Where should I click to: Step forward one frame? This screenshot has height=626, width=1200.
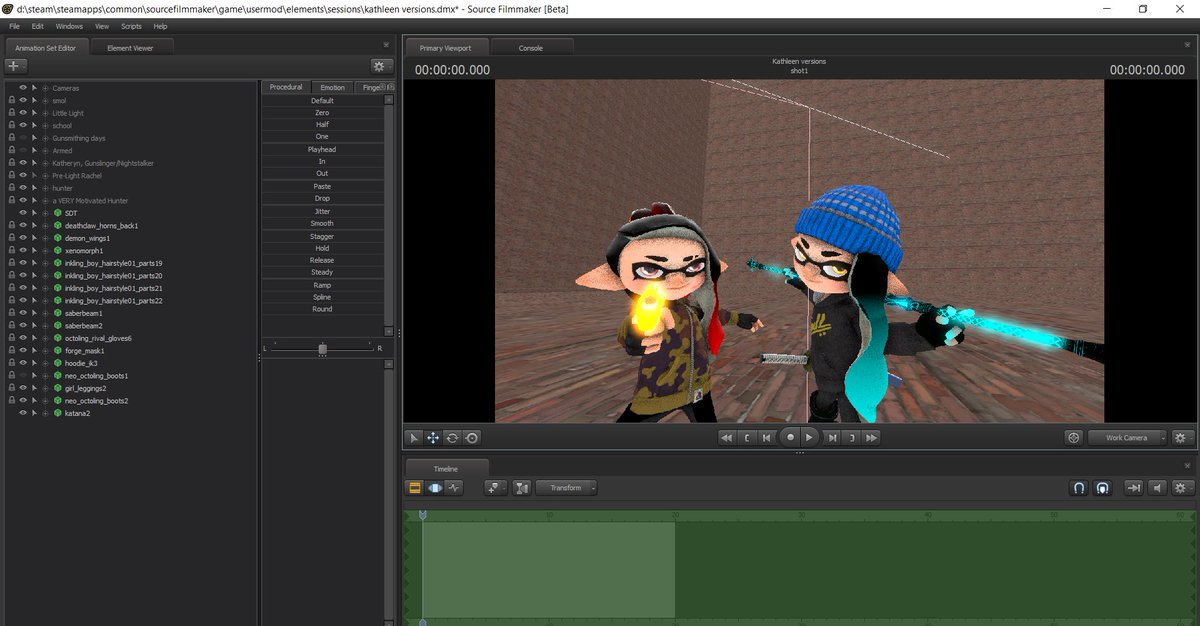832,437
